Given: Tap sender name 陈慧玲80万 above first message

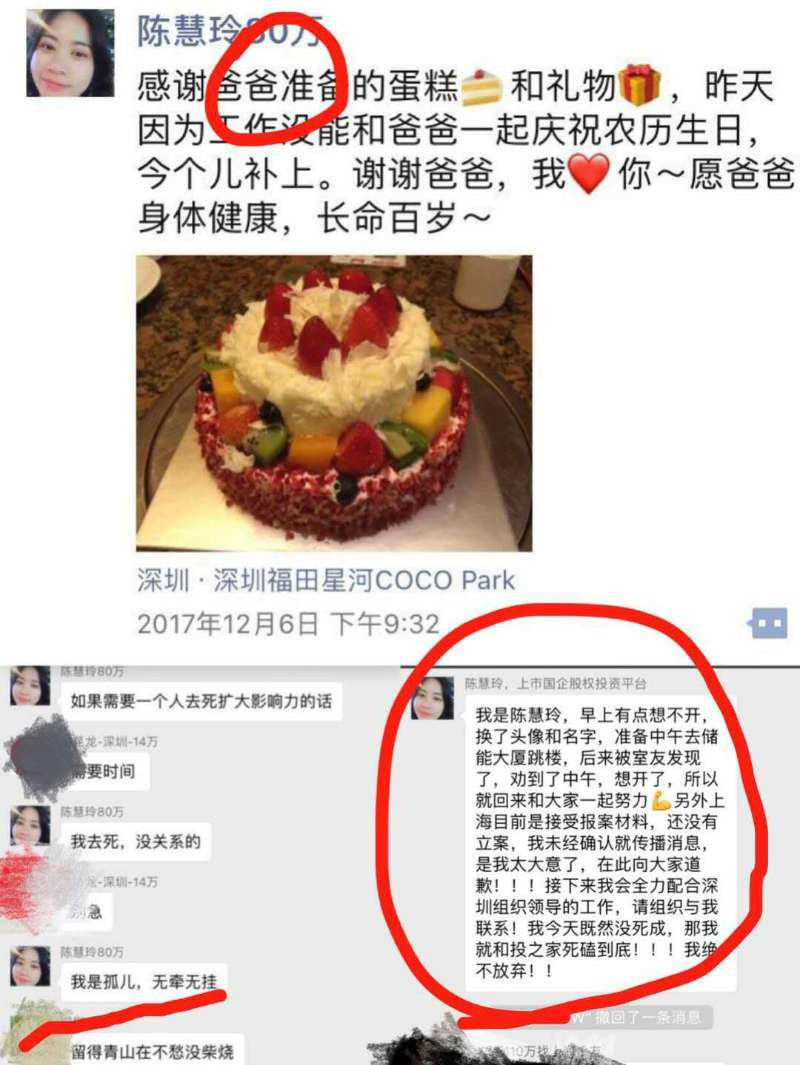Looking at the screenshot, I should (x=92, y=671).
